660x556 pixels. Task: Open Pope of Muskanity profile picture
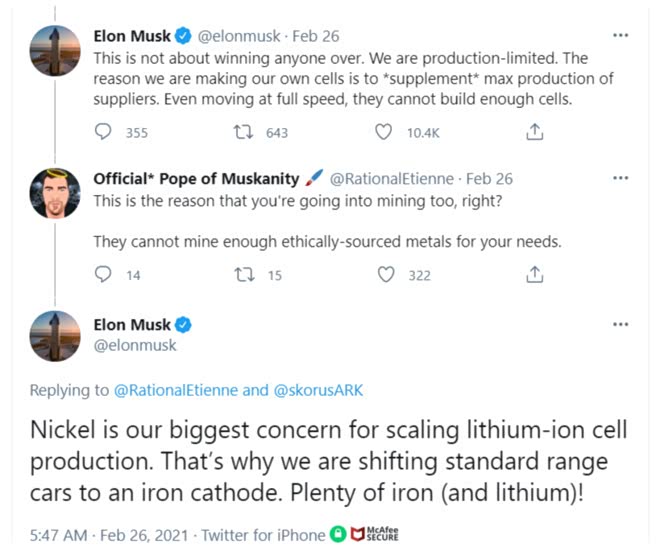click(x=55, y=193)
